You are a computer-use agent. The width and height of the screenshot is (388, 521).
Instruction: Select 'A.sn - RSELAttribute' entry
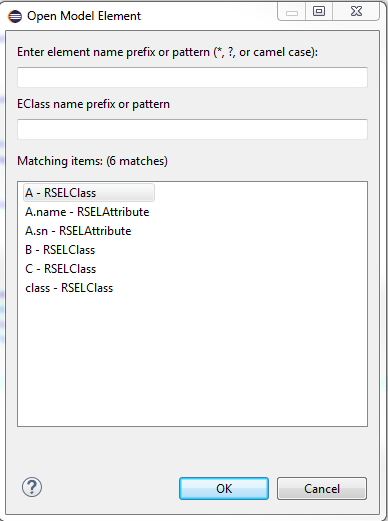[x=78, y=231]
